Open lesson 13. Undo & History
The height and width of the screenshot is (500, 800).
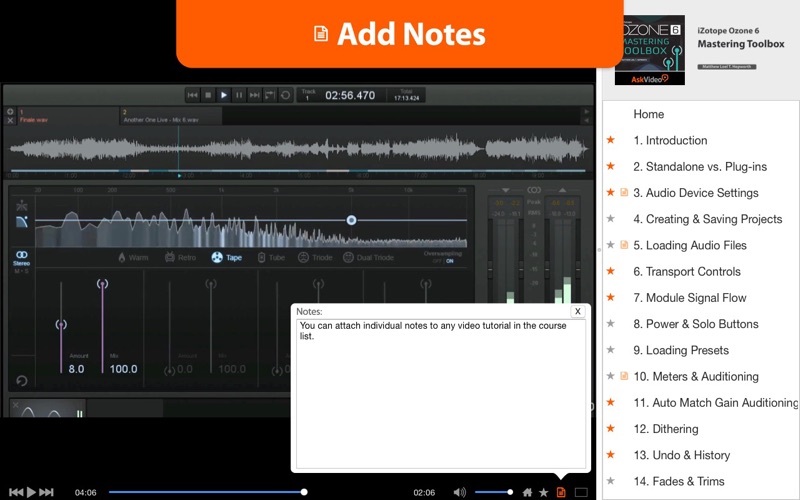pos(682,455)
